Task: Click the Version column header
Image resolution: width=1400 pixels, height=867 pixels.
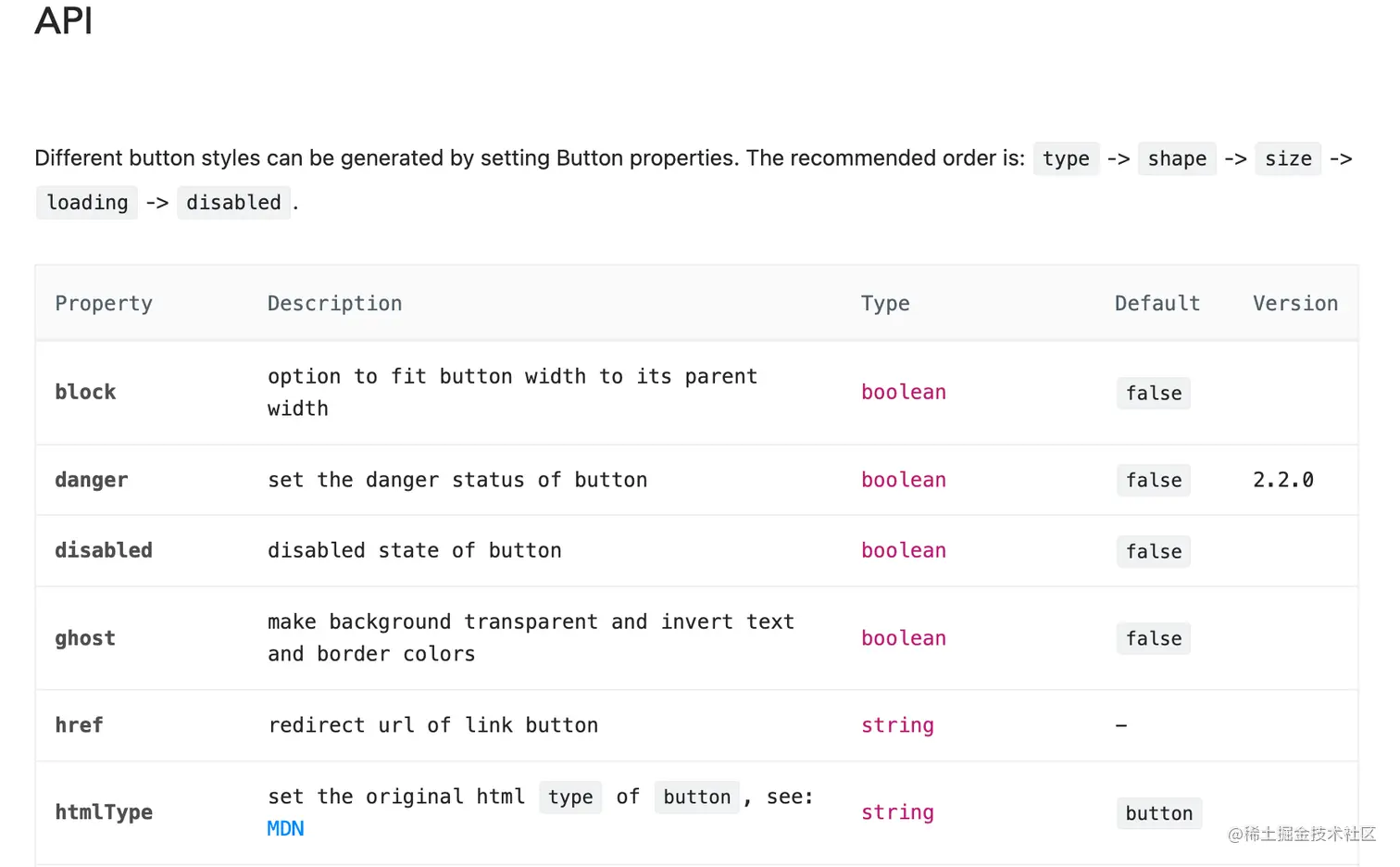Action: 1294,304
